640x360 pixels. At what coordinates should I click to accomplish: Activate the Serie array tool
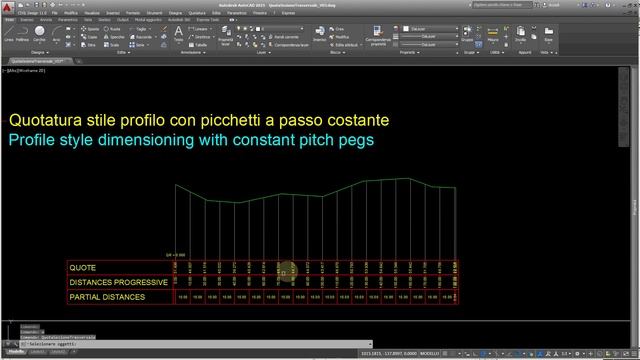click(137, 45)
